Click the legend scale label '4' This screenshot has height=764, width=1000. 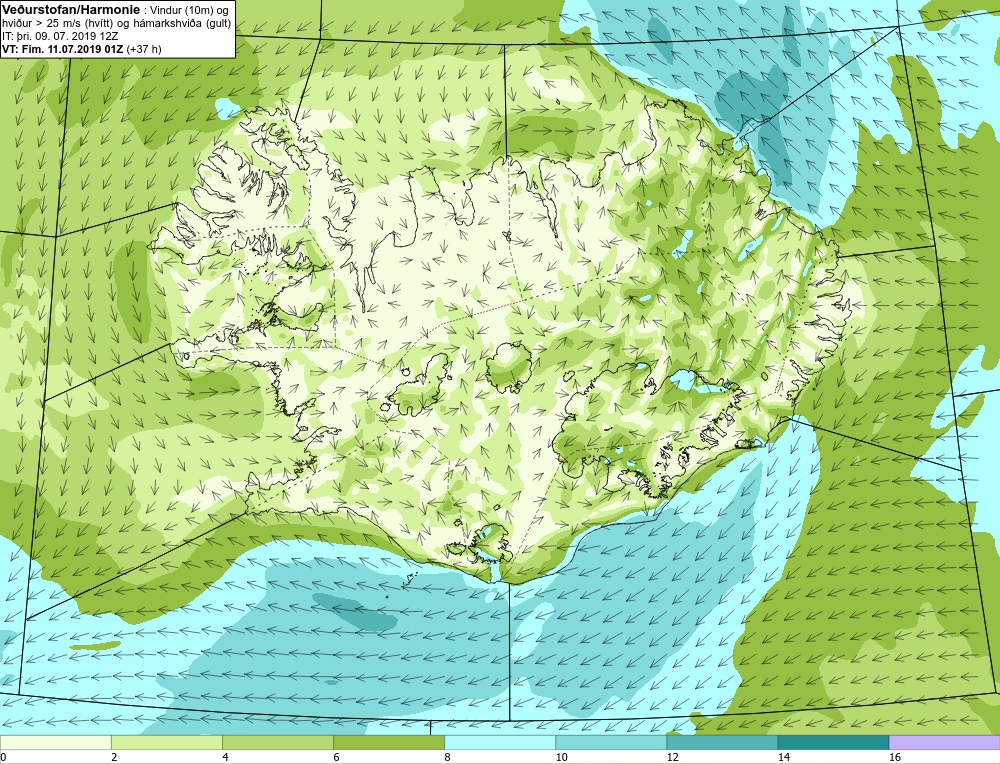coord(225,757)
